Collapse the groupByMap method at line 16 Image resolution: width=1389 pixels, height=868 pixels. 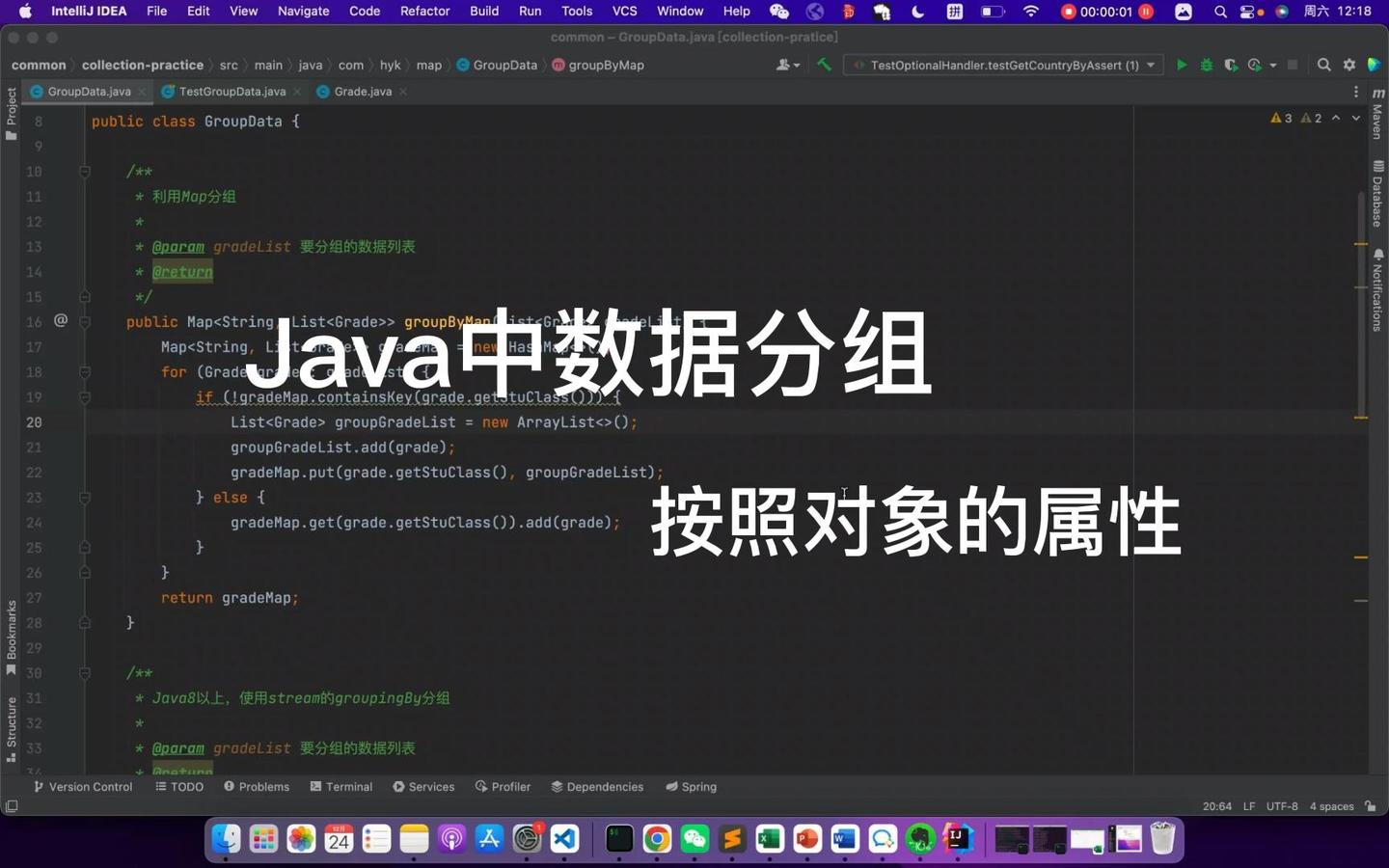point(84,322)
